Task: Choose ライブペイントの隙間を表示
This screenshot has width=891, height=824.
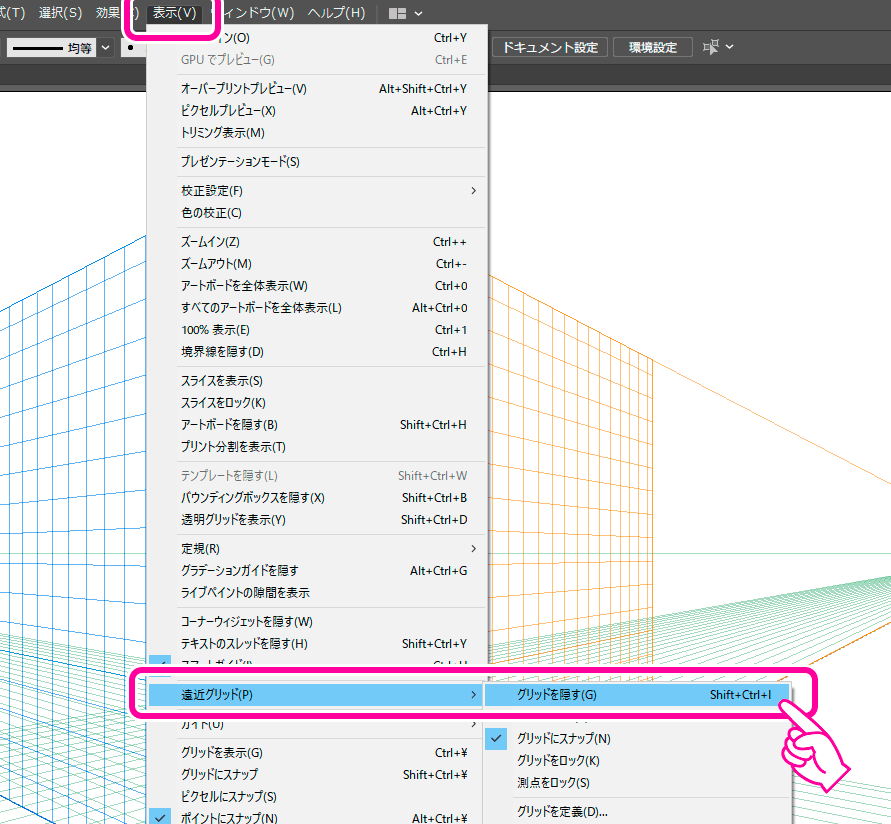Action: coord(317,593)
